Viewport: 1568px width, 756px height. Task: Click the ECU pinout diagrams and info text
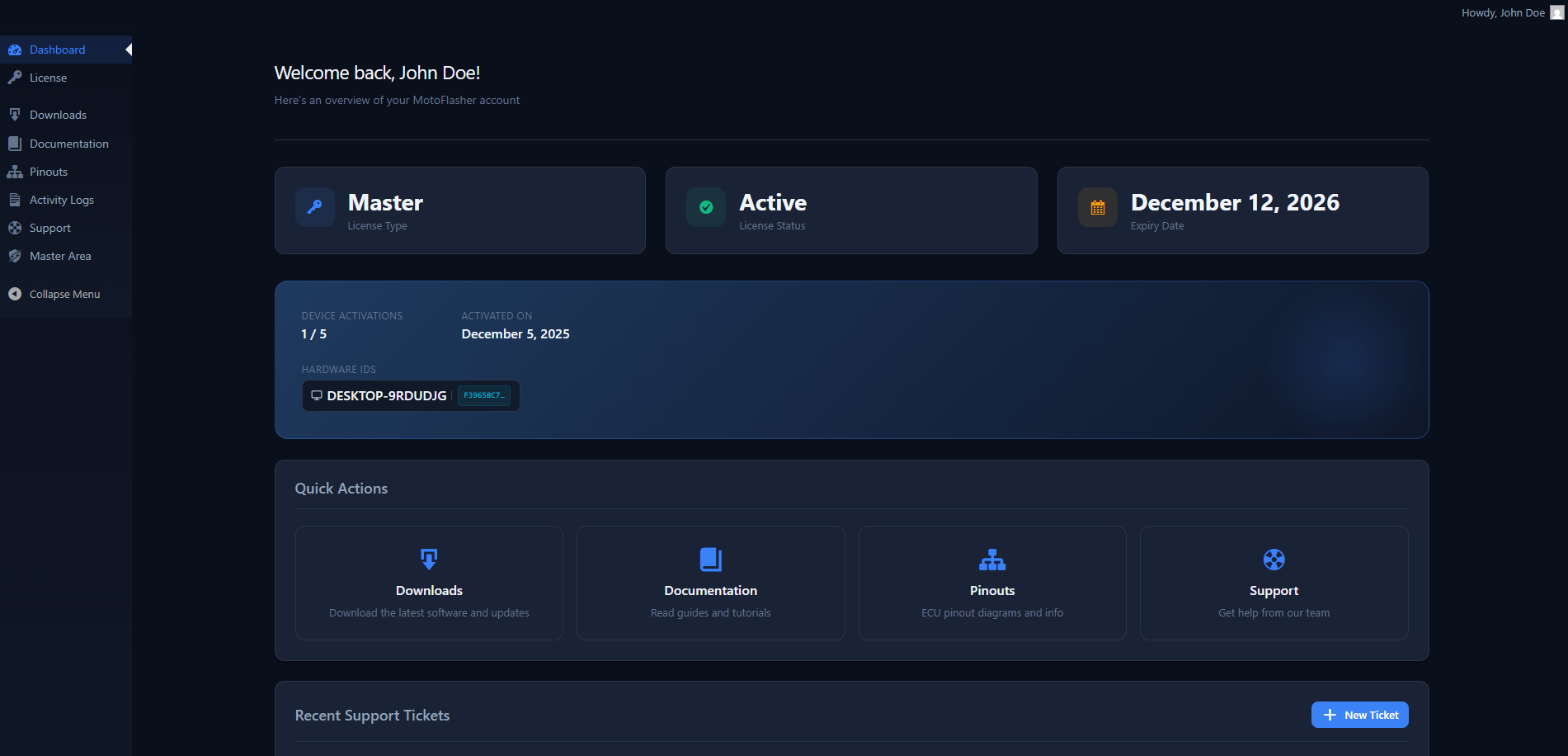(x=992, y=613)
